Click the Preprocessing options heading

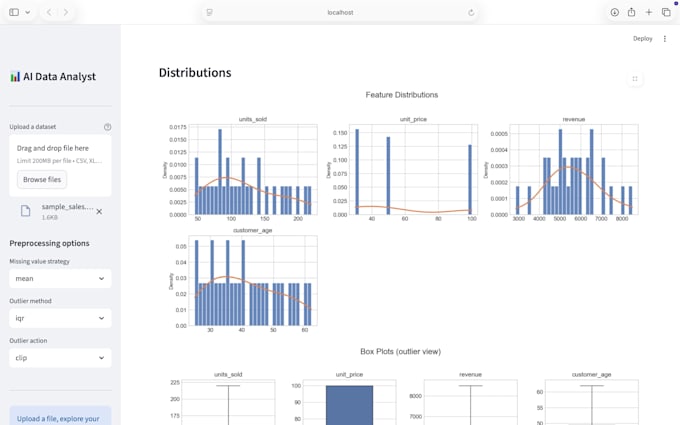49,243
